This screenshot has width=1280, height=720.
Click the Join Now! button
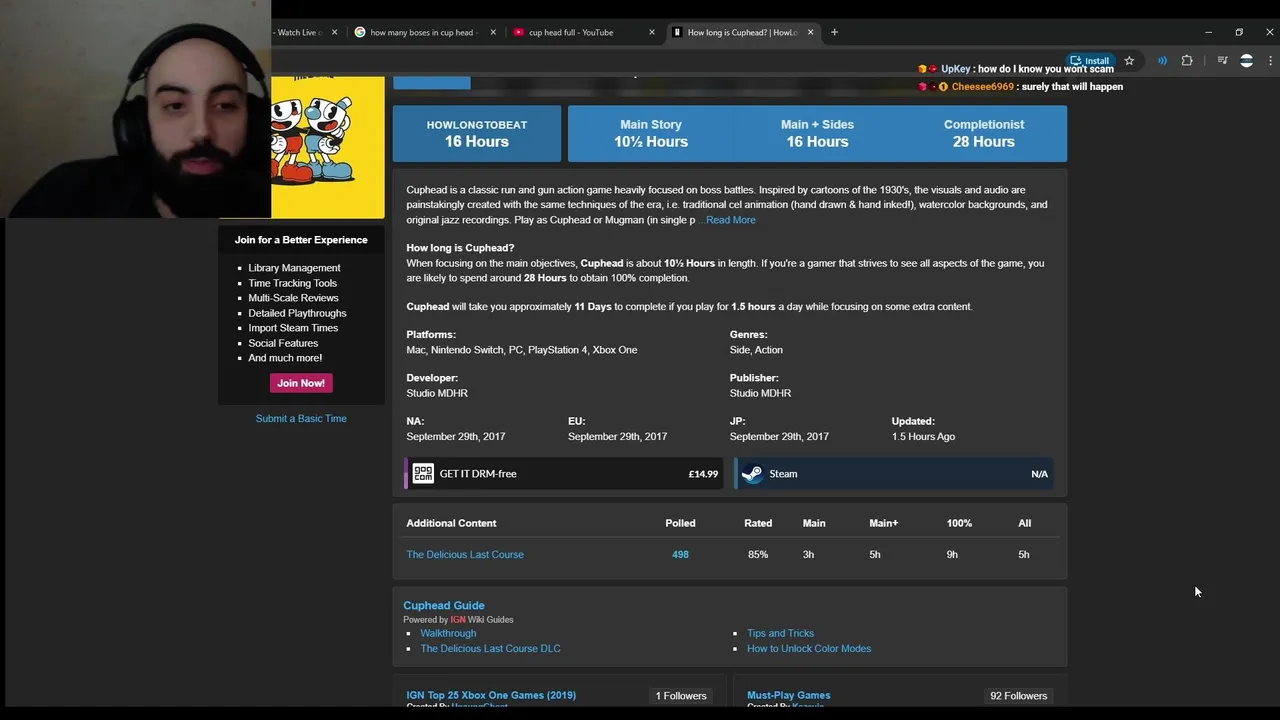coord(301,383)
